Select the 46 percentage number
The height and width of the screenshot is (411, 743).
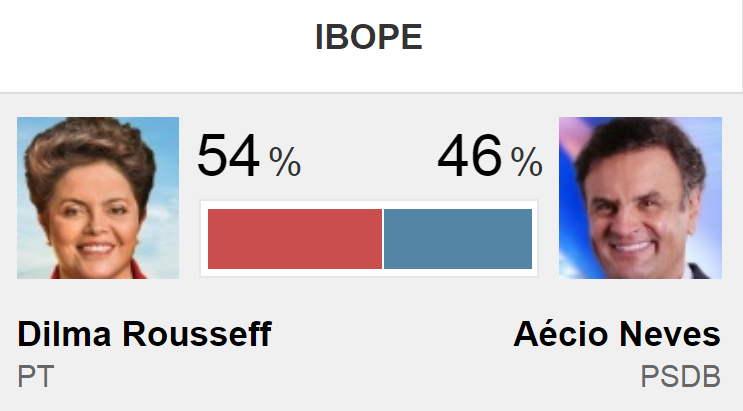[x=469, y=157]
